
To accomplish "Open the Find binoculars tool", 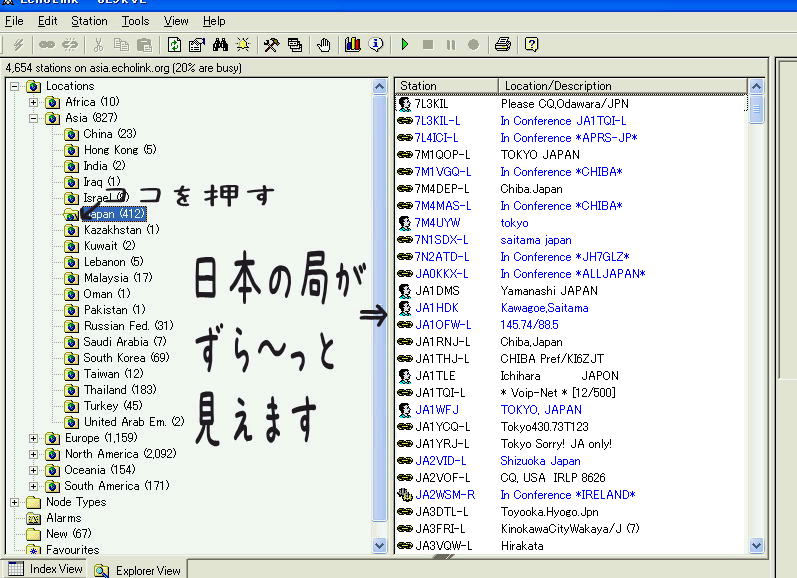I will [220, 45].
